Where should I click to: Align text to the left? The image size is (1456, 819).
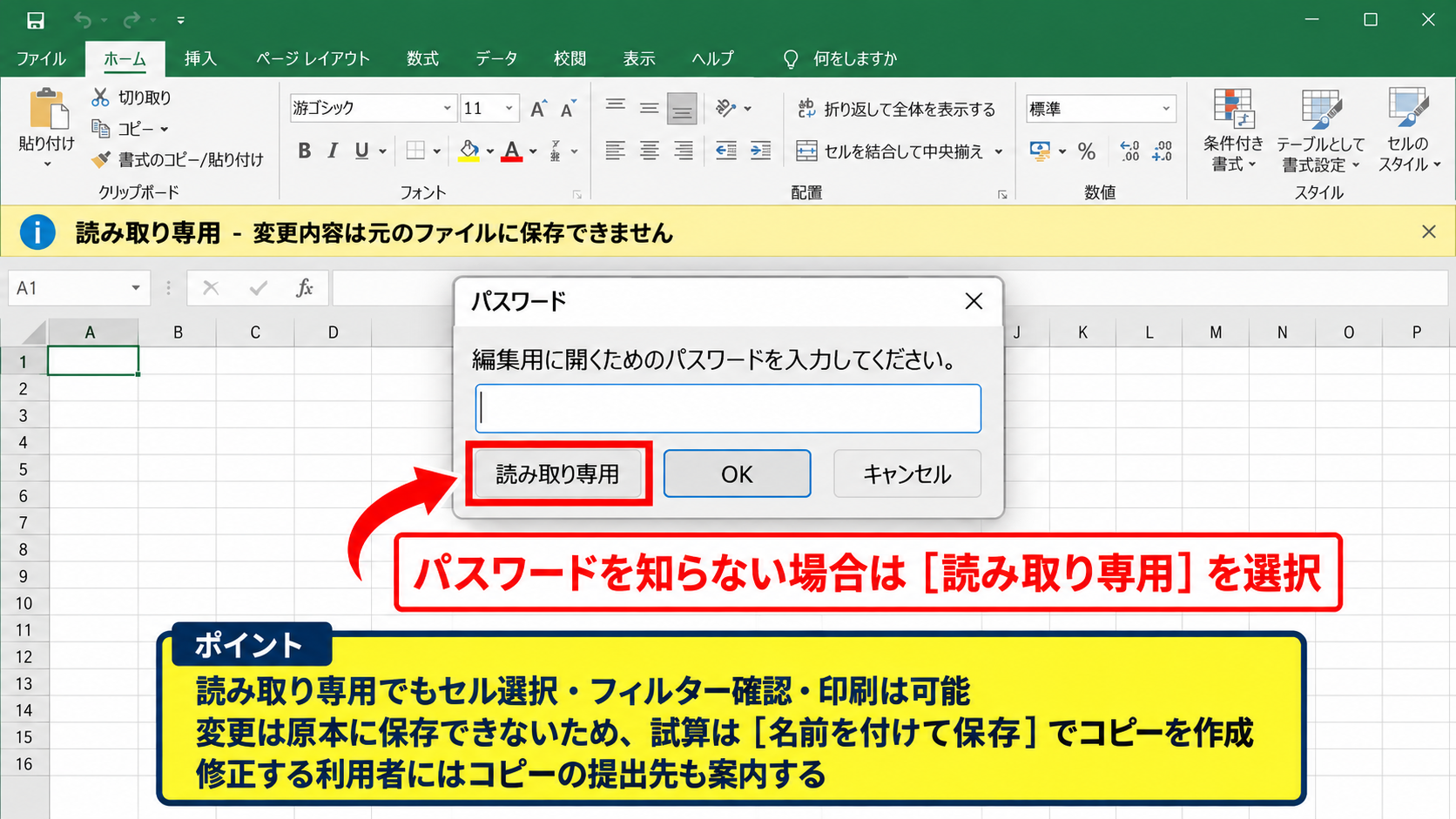coord(616,151)
